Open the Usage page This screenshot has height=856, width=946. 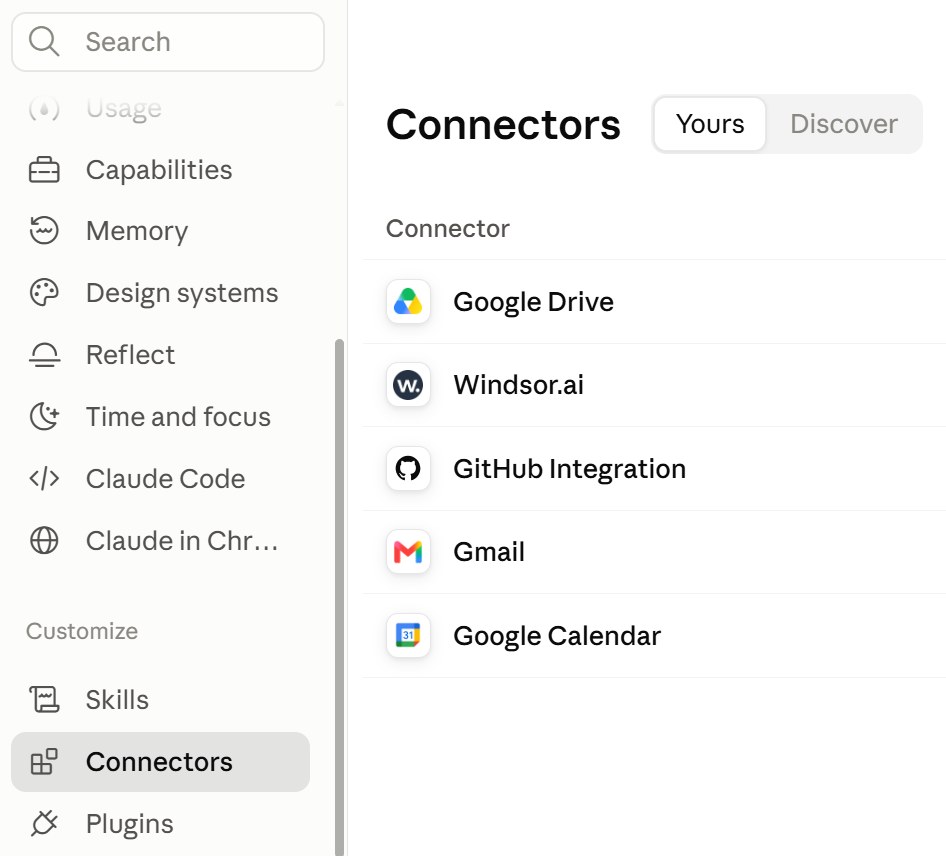coord(160,109)
